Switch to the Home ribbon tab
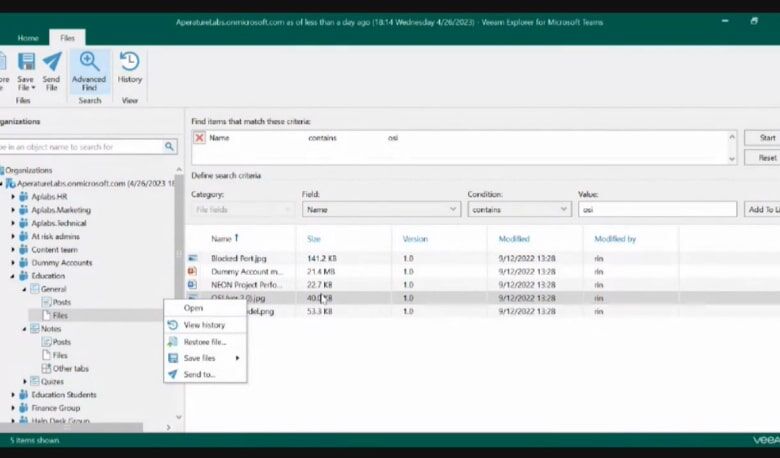This screenshot has height=458, width=780. coord(28,38)
